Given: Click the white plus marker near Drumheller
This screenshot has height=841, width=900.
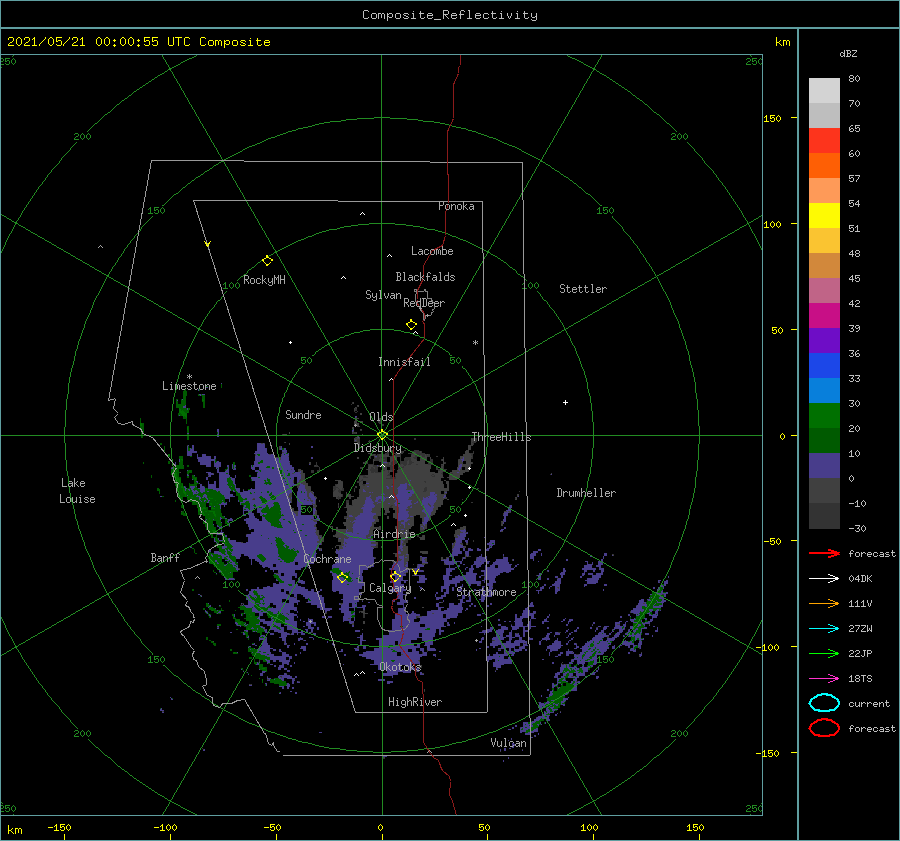Looking at the screenshot, I should pyautogui.click(x=565, y=402).
